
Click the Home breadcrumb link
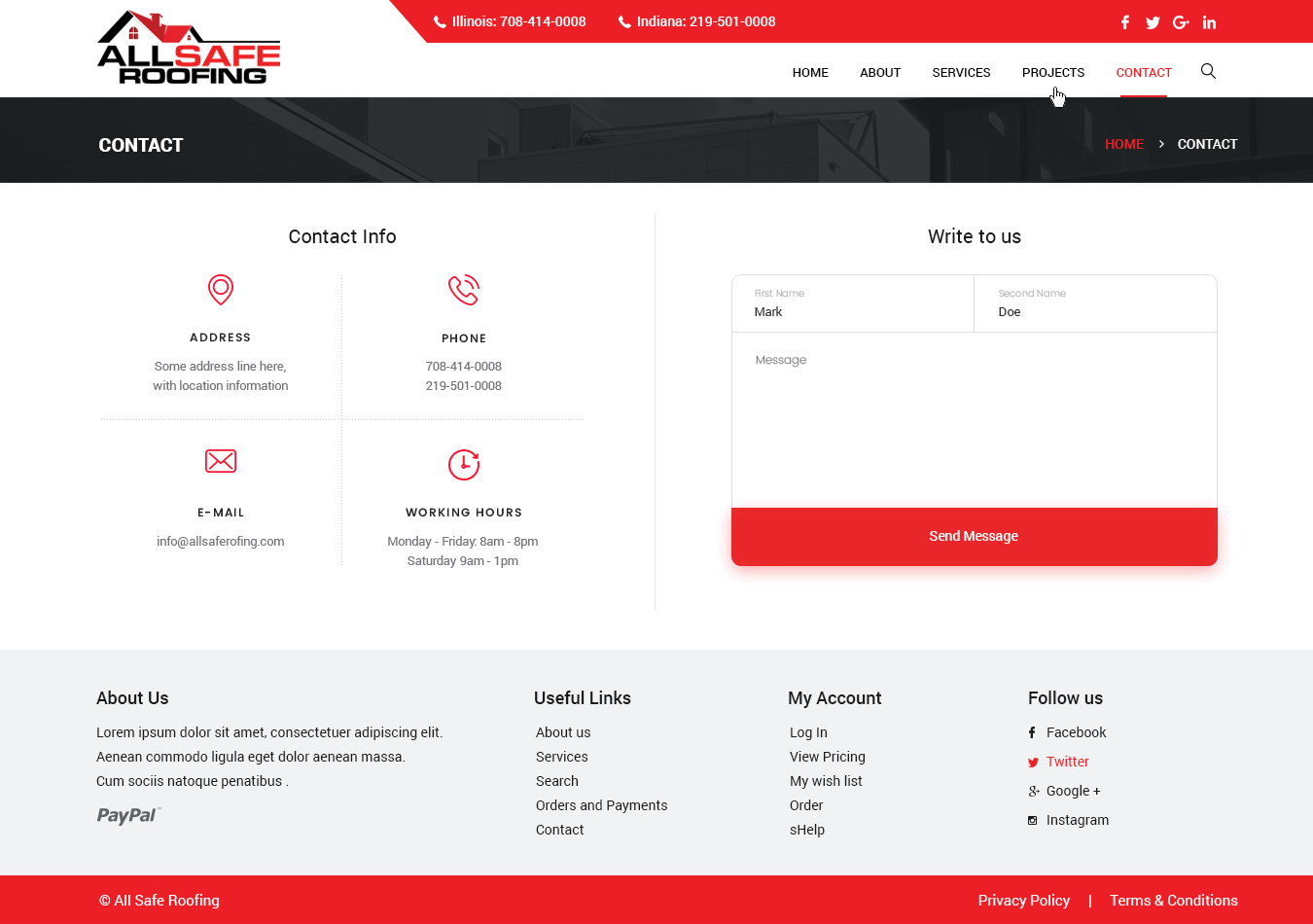(x=1123, y=144)
